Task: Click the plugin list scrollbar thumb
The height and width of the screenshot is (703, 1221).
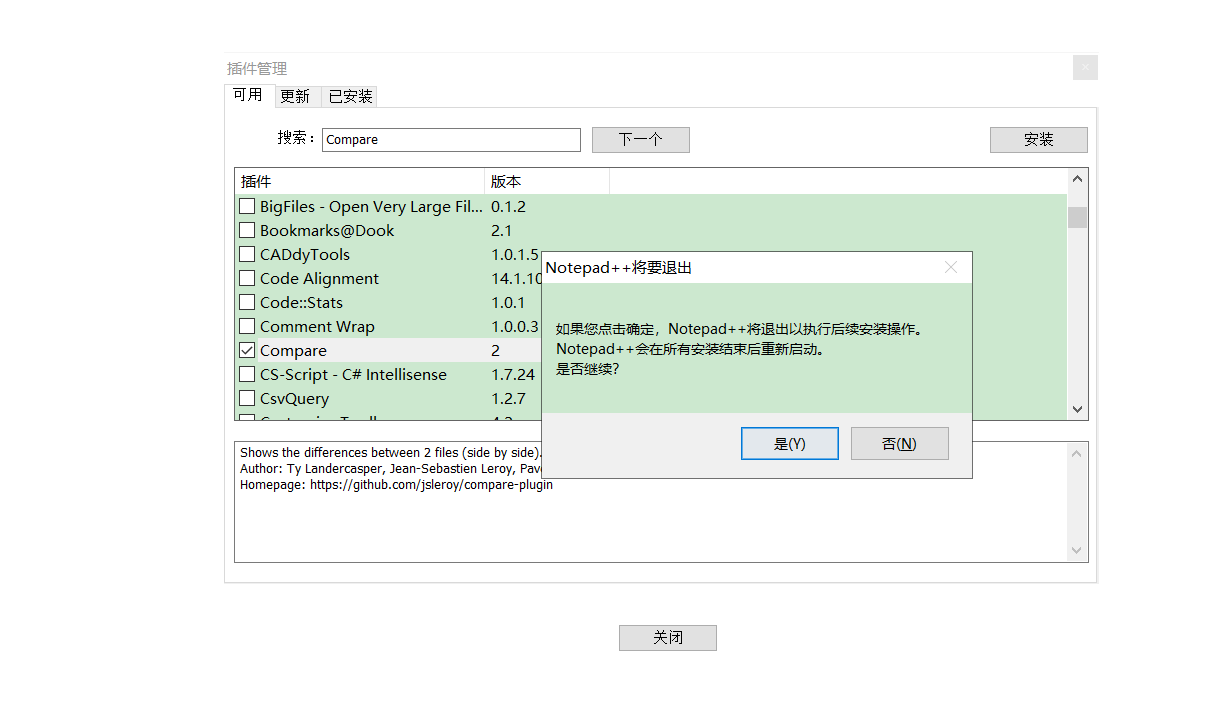Action: coord(1077,217)
